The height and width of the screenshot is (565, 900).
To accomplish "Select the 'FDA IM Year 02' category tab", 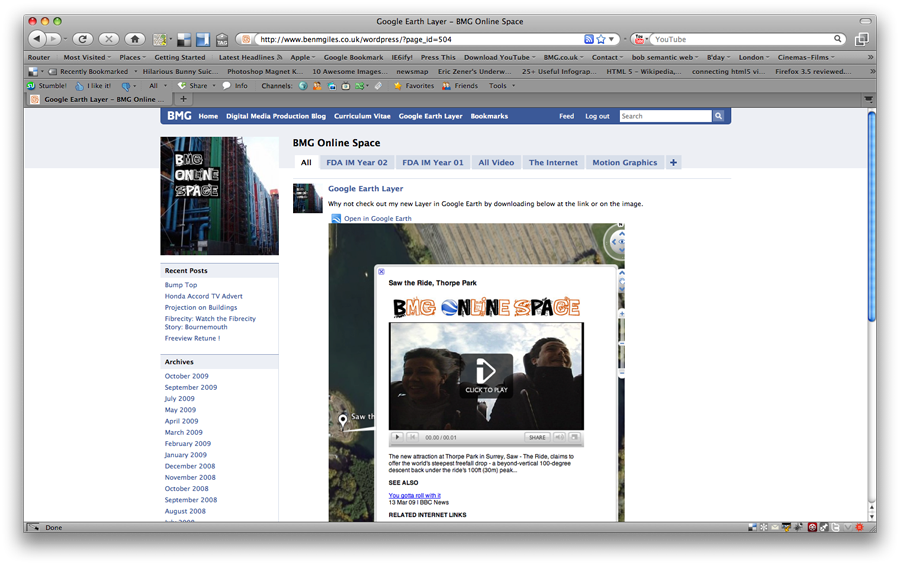I will (x=357, y=162).
